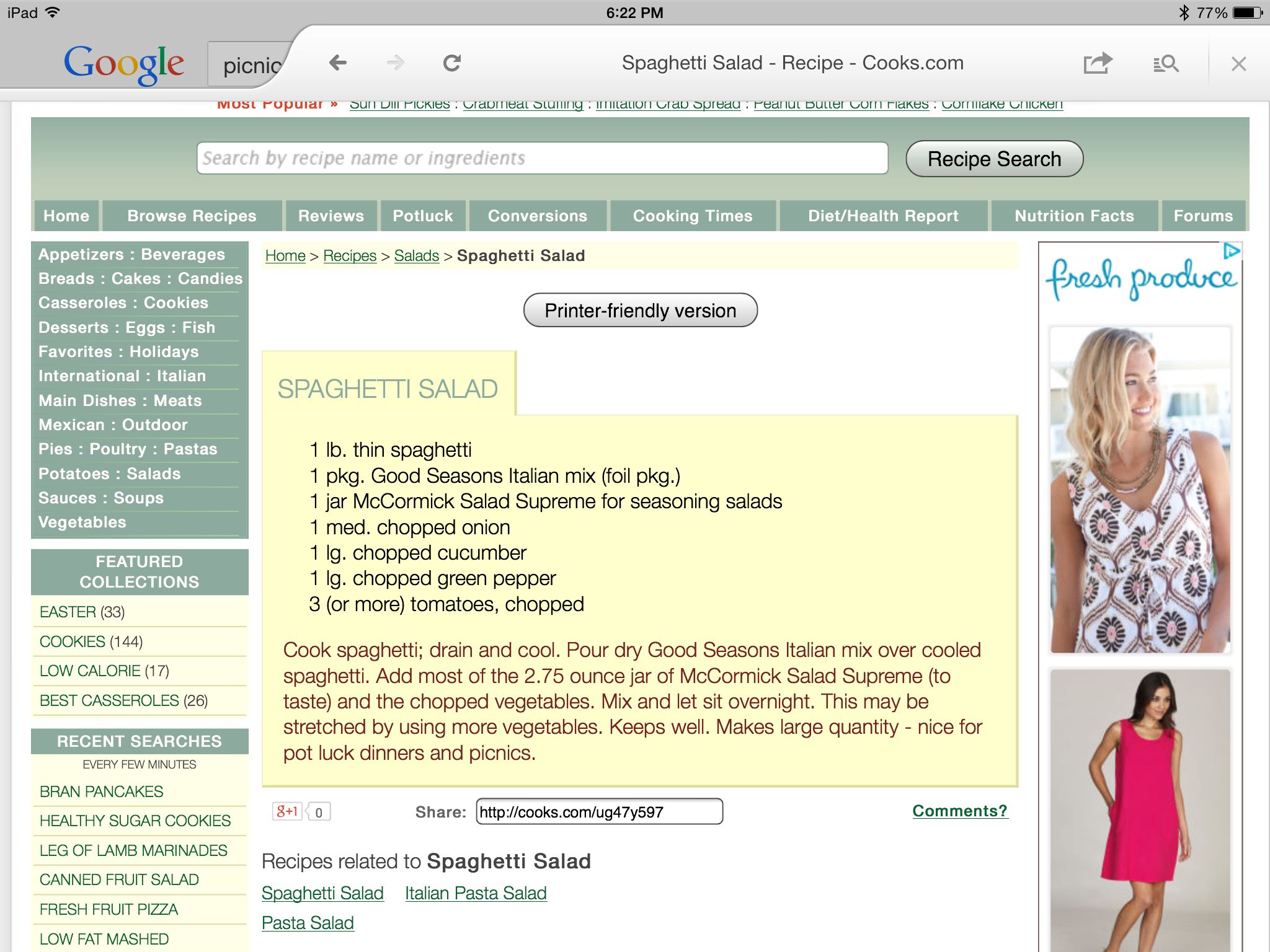Open the Browse Recipes menu tab

pyautogui.click(x=191, y=215)
